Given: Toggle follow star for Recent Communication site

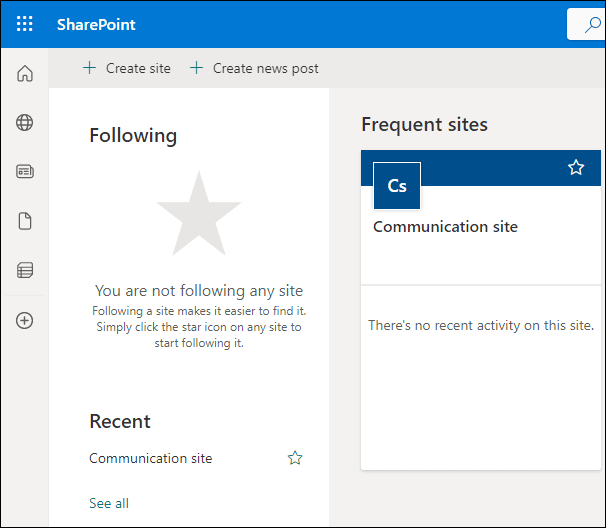Looking at the screenshot, I should (x=295, y=458).
